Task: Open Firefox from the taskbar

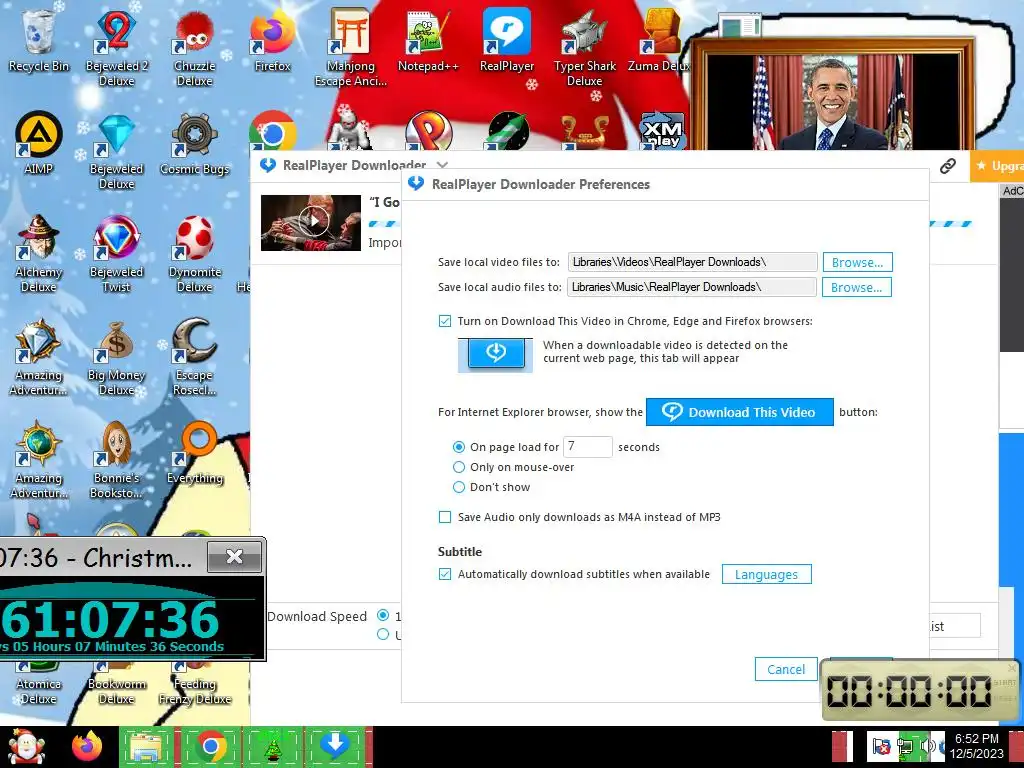Action: click(87, 747)
